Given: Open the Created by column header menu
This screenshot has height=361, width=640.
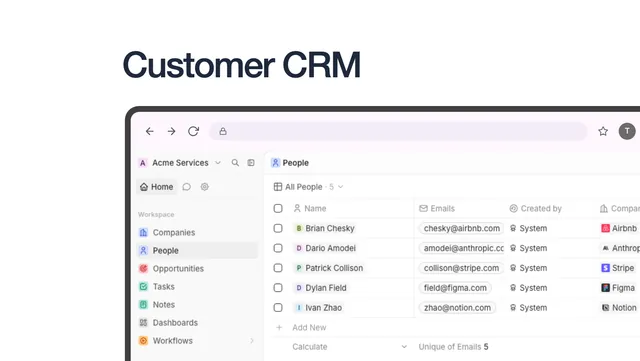Looking at the screenshot, I should pyautogui.click(x=536, y=209).
